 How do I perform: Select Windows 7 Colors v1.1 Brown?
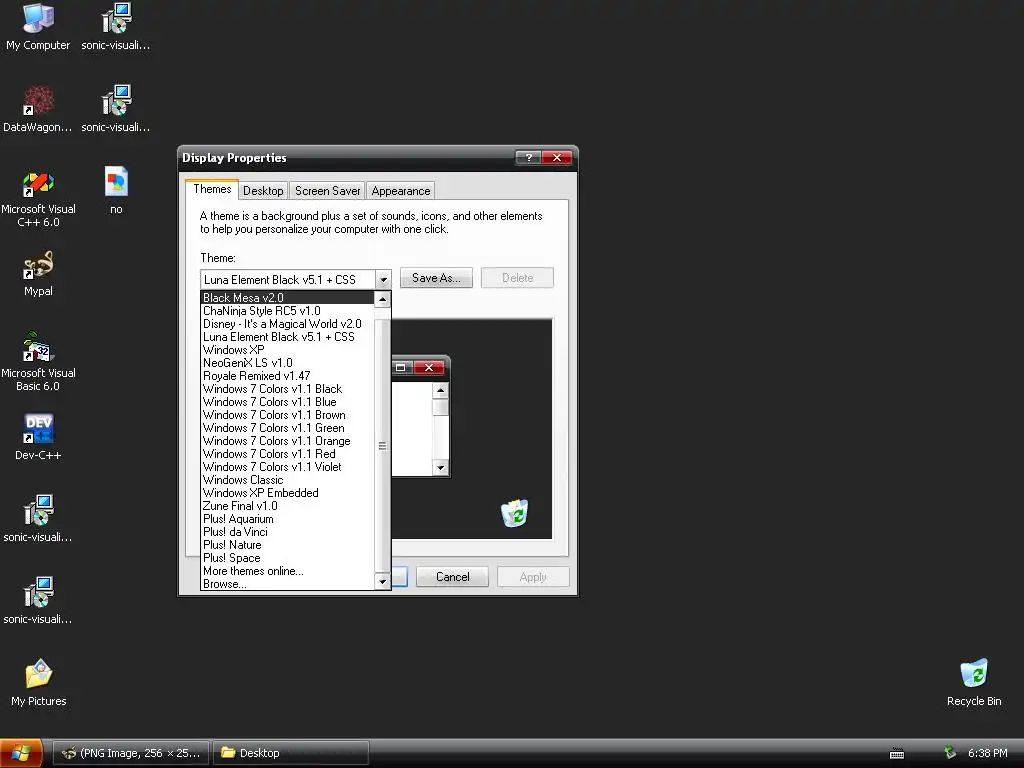[287, 415]
